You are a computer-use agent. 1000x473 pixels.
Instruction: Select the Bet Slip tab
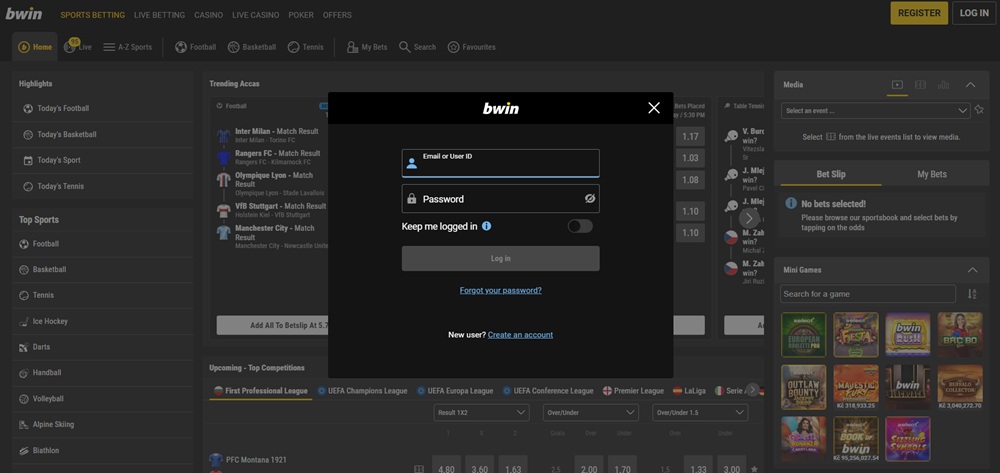tap(830, 174)
